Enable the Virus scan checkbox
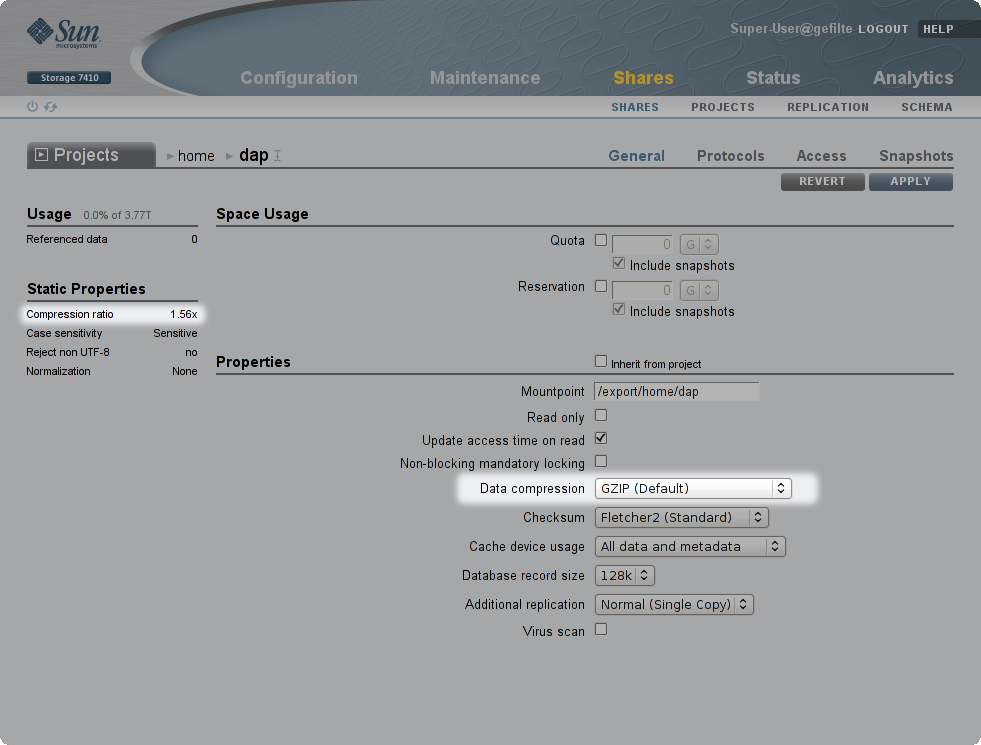This screenshot has width=981, height=745. 601,629
